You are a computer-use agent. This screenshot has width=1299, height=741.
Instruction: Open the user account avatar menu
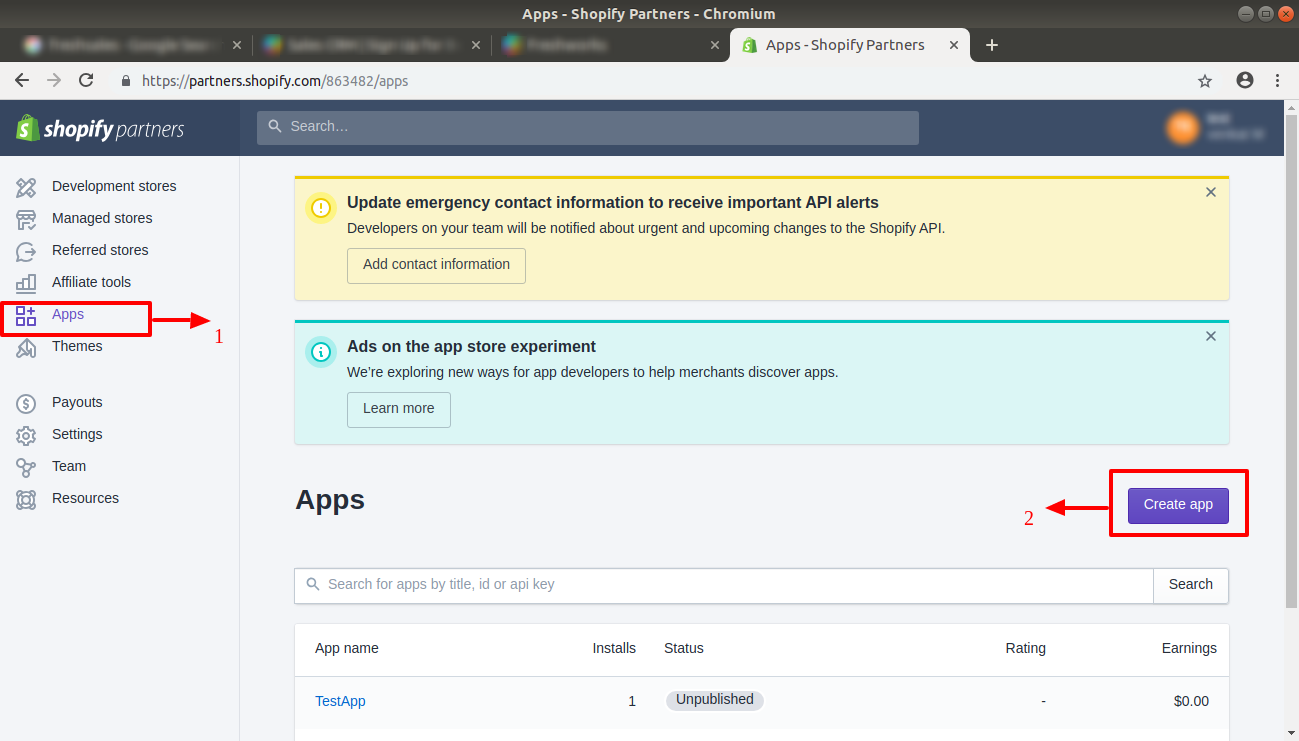[1182, 127]
